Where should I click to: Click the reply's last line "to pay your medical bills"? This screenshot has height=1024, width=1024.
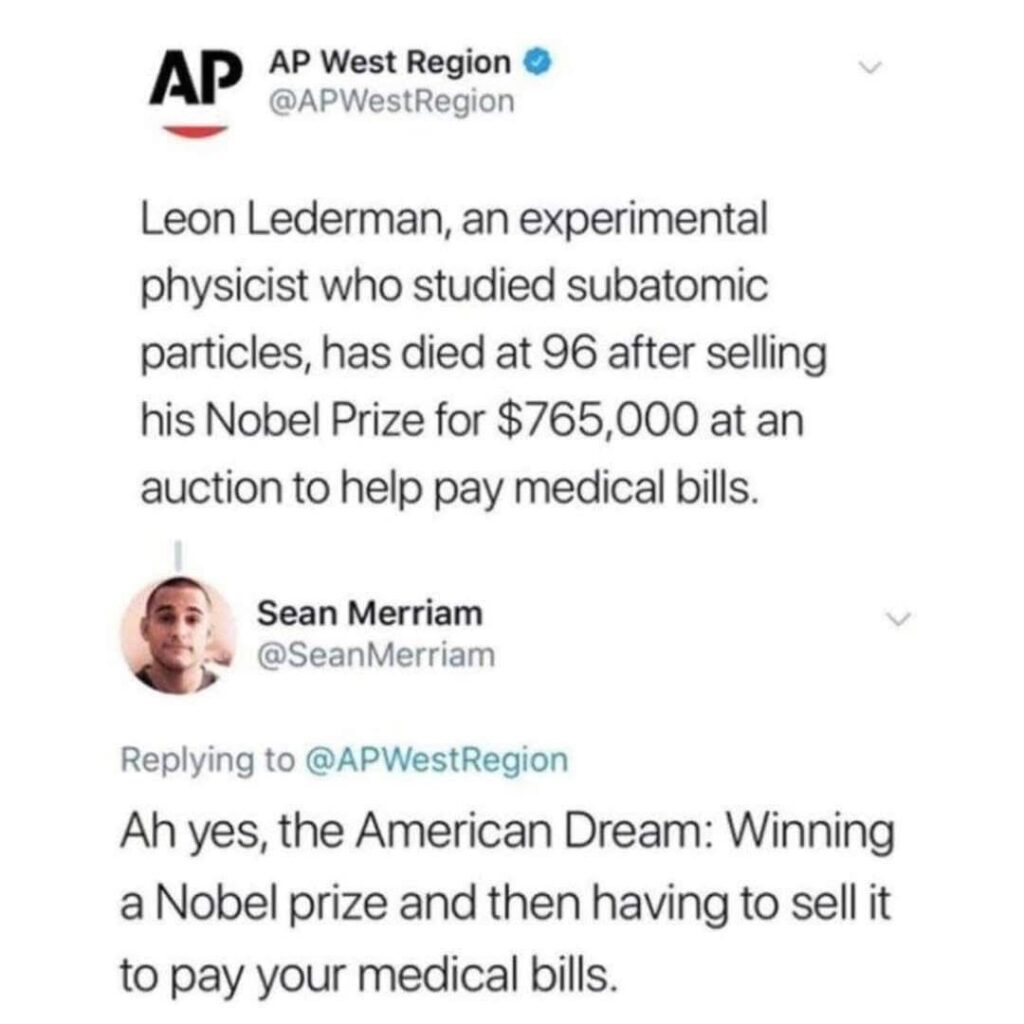[365, 974]
